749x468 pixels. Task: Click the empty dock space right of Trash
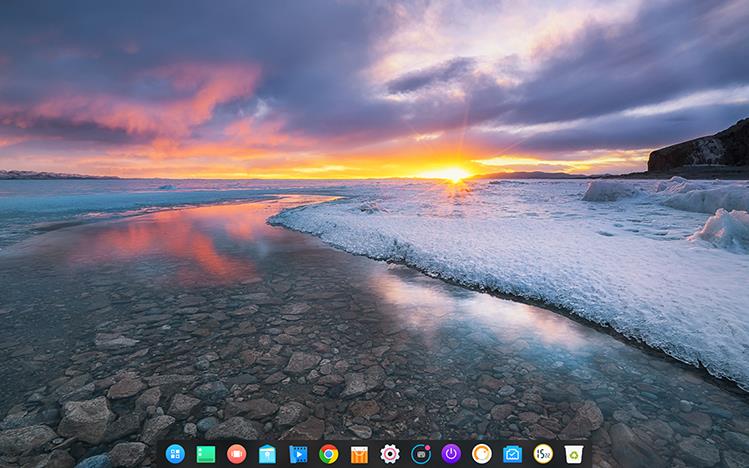pyautogui.click(x=589, y=454)
